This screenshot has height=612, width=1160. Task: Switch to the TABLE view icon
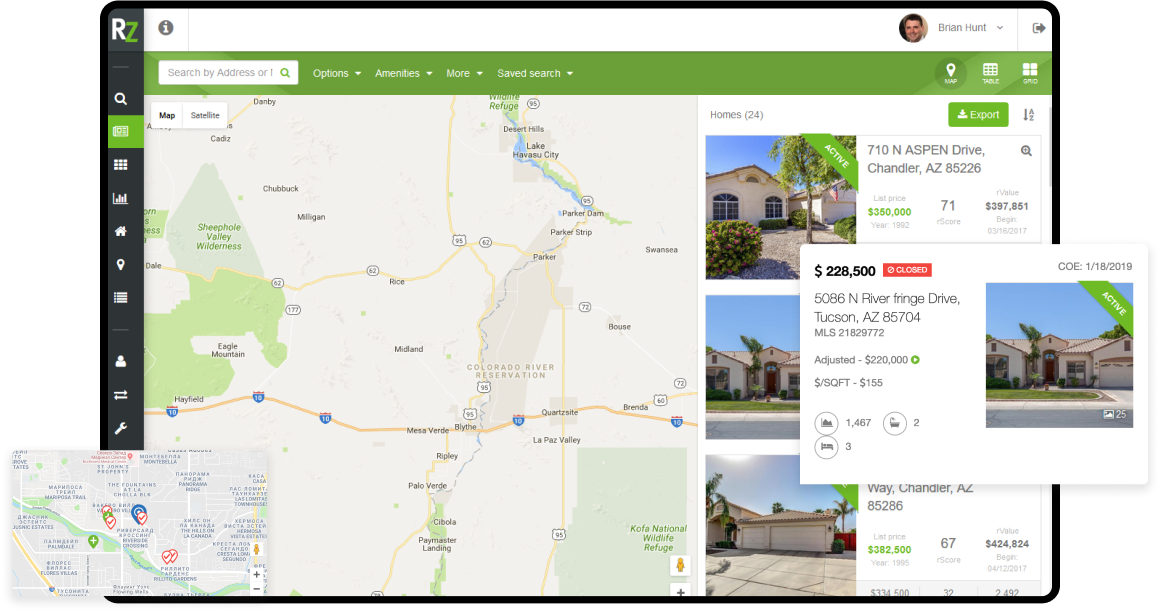990,73
